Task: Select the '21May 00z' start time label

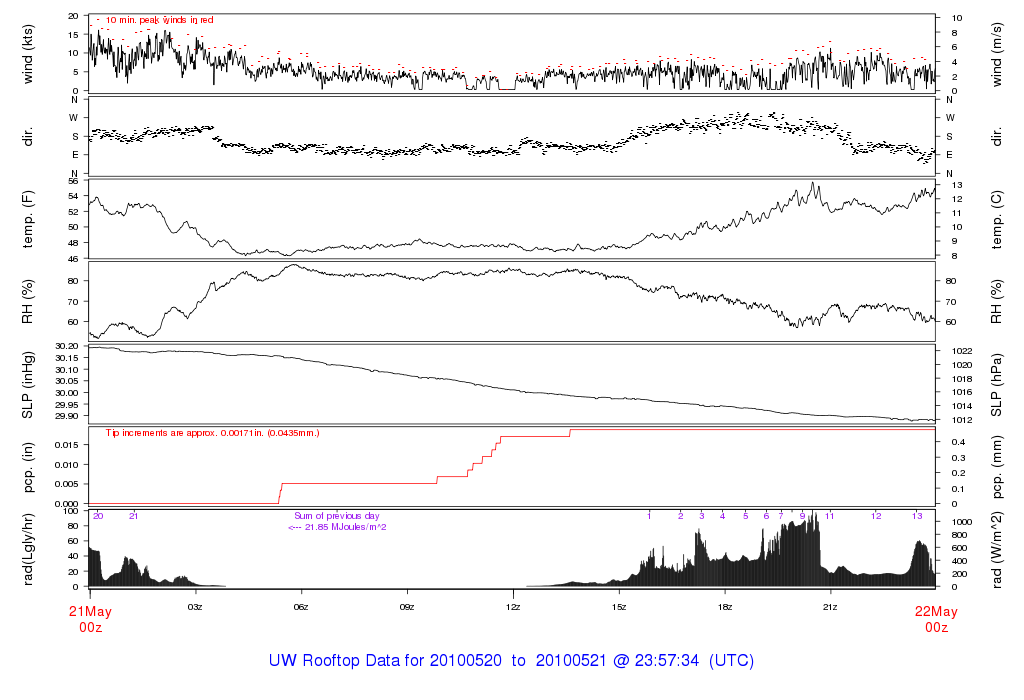Action: tap(91, 619)
